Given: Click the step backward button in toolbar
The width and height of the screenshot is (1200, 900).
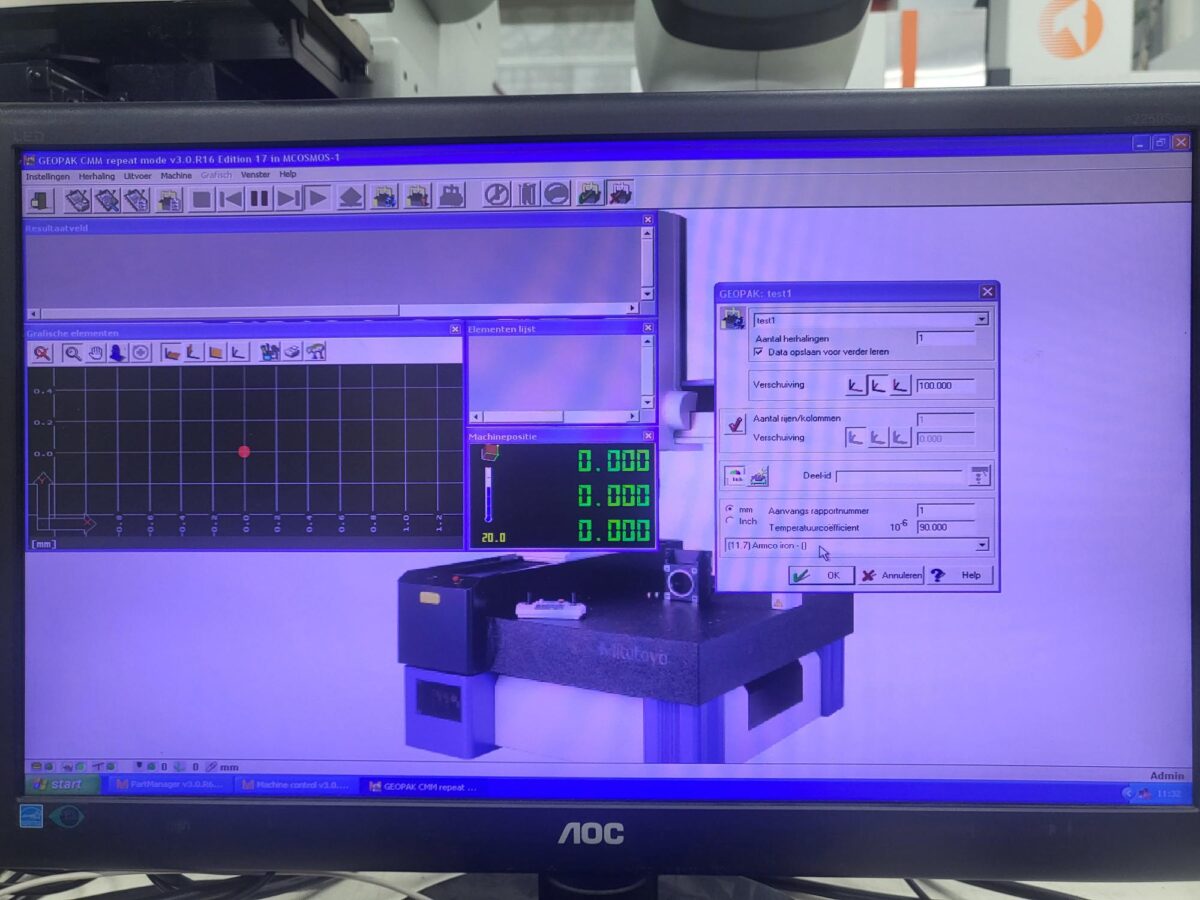Looking at the screenshot, I should tap(231, 199).
